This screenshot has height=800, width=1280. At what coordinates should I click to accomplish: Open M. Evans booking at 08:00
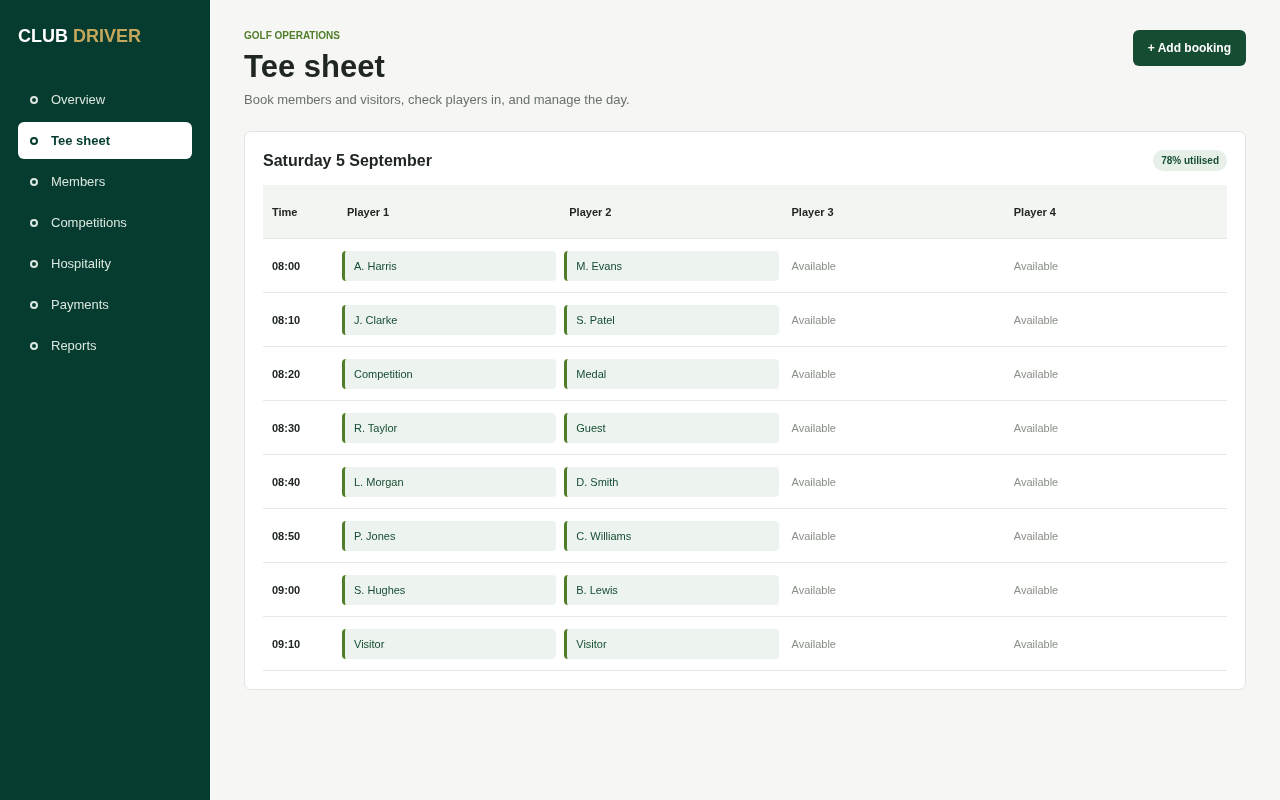point(671,266)
